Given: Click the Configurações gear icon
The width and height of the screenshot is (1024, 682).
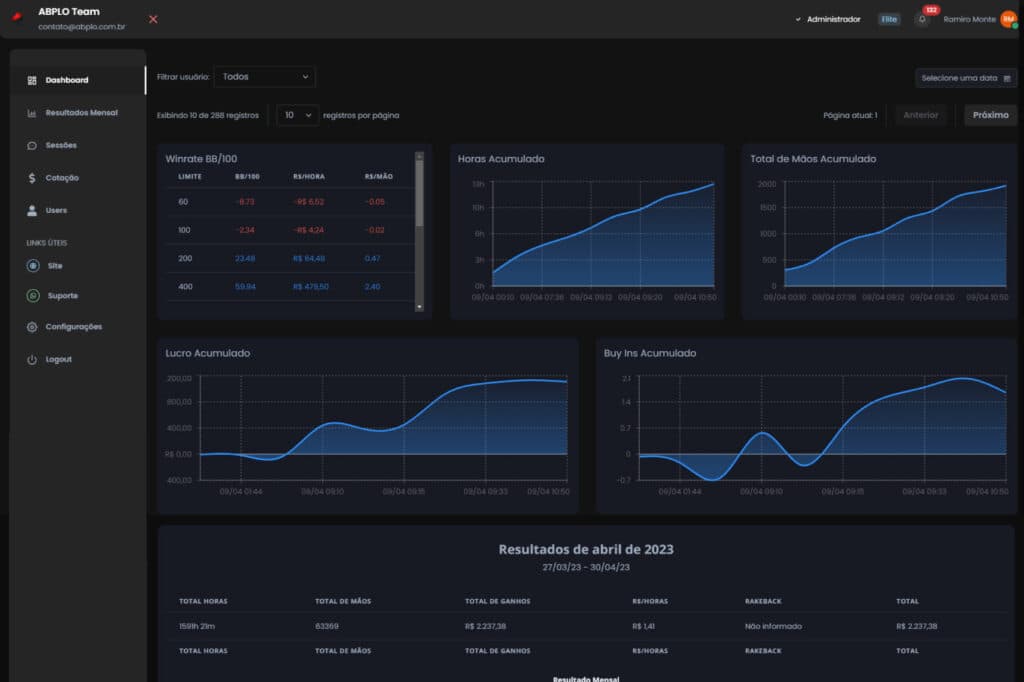Looking at the screenshot, I should pyautogui.click(x=32, y=327).
